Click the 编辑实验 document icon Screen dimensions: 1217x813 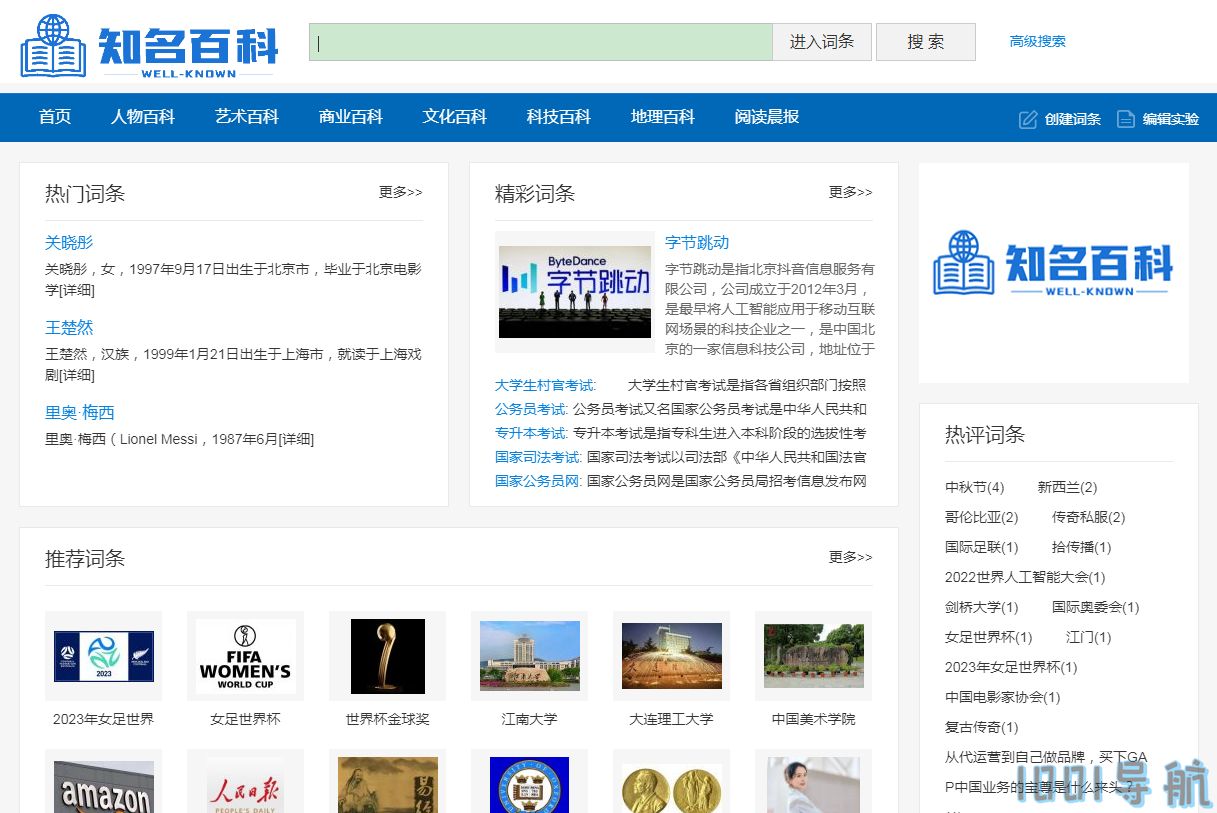coord(1126,119)
